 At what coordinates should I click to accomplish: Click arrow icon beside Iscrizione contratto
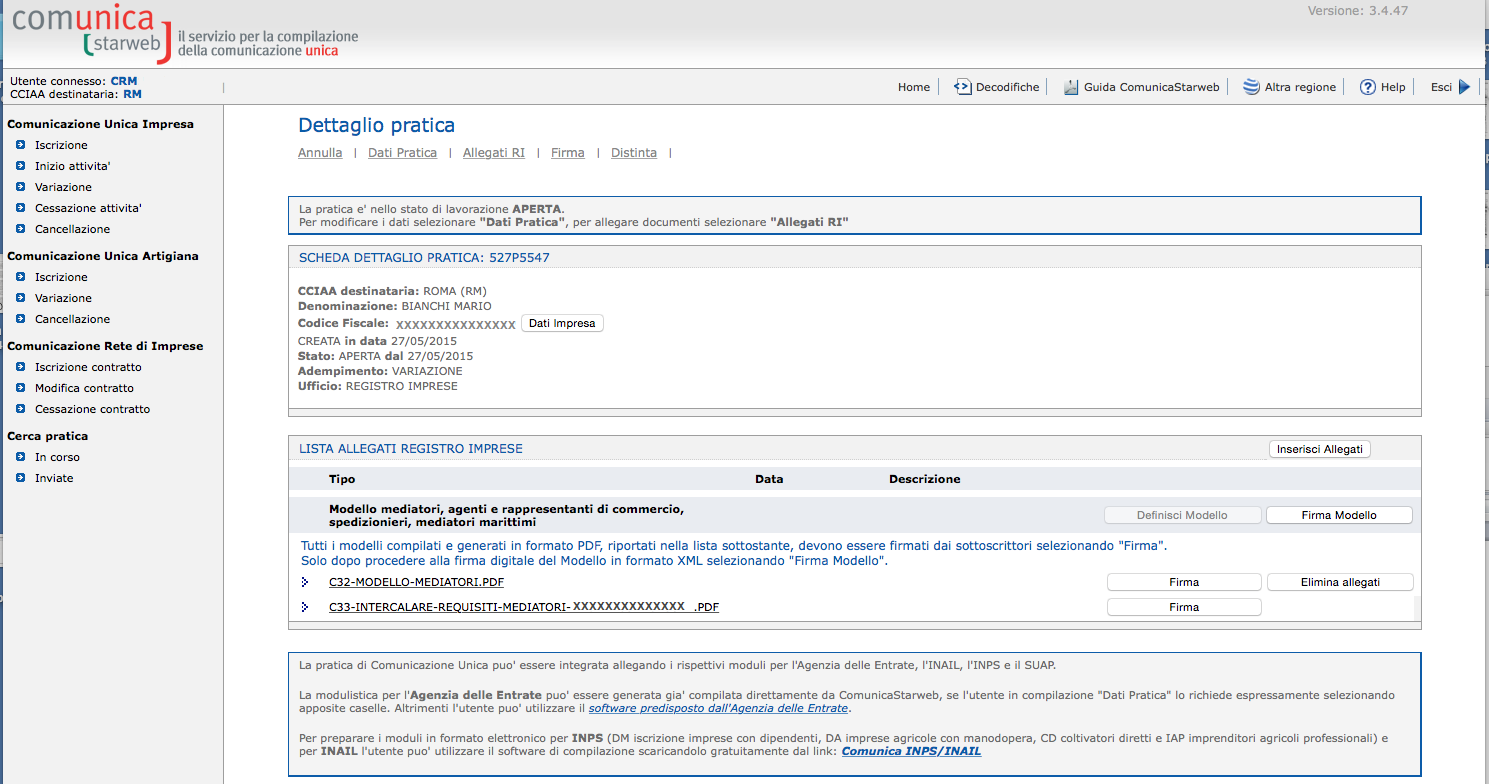click(x=20, y=367)
